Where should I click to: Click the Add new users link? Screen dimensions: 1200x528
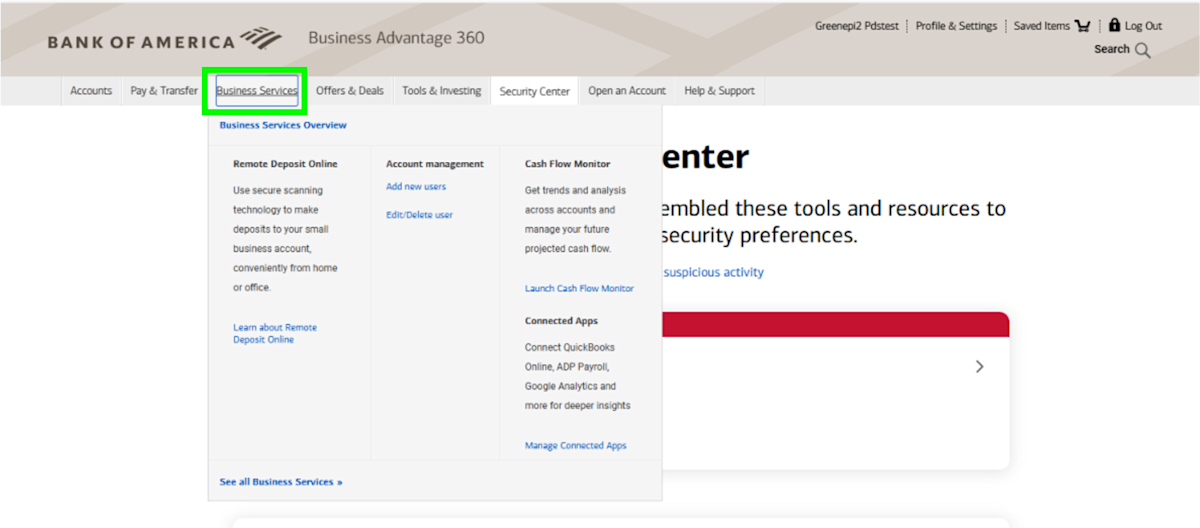tap(416, 187)
